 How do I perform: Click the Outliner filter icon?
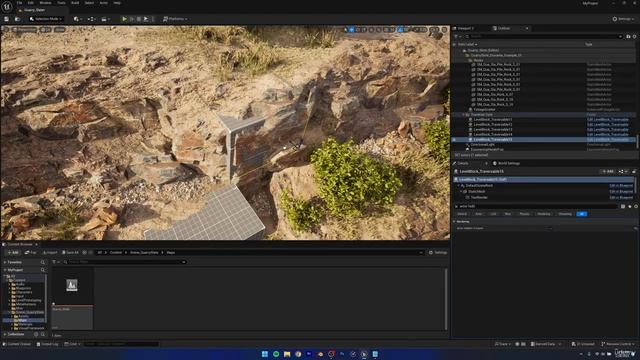[457, 36]
